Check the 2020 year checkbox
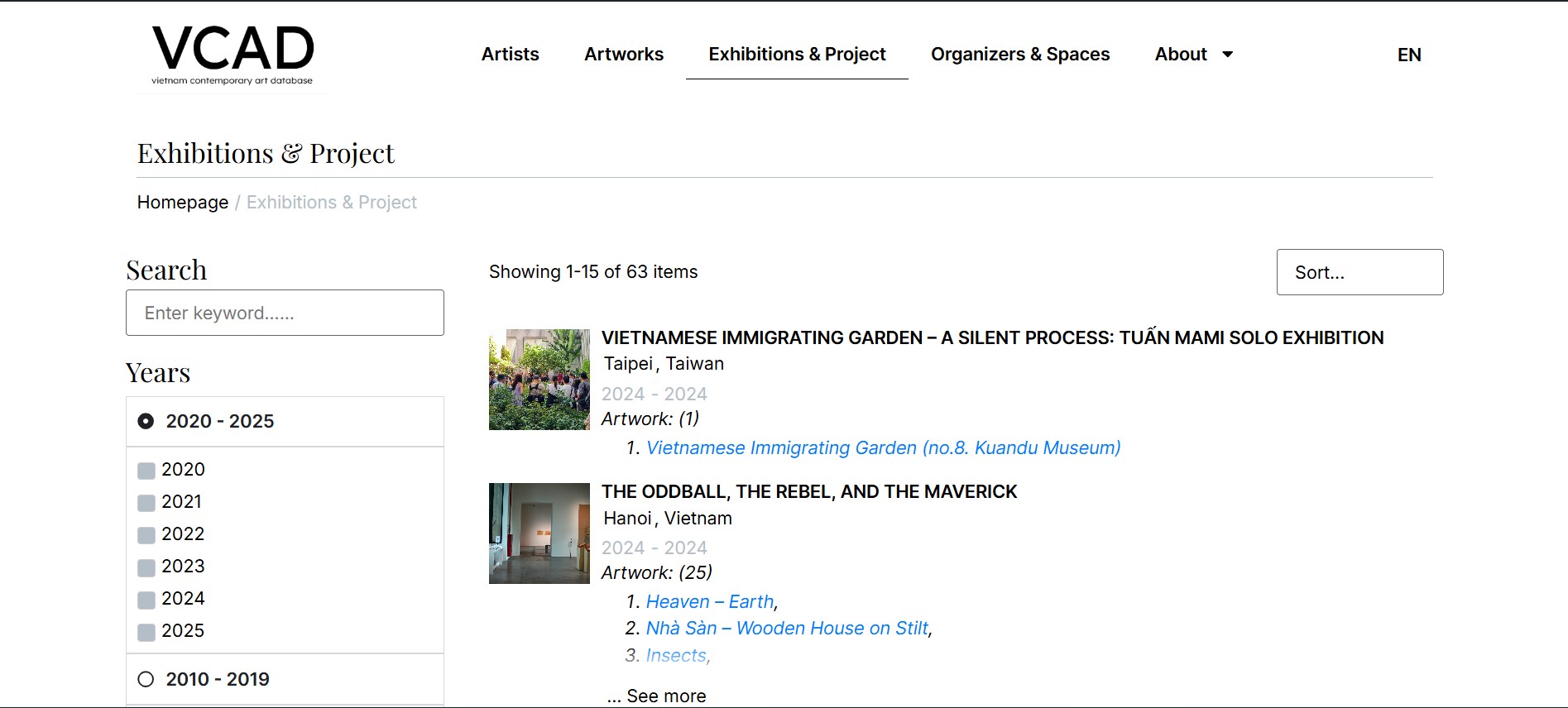This screenshot has height=708, width=1568. coord(146,471)
